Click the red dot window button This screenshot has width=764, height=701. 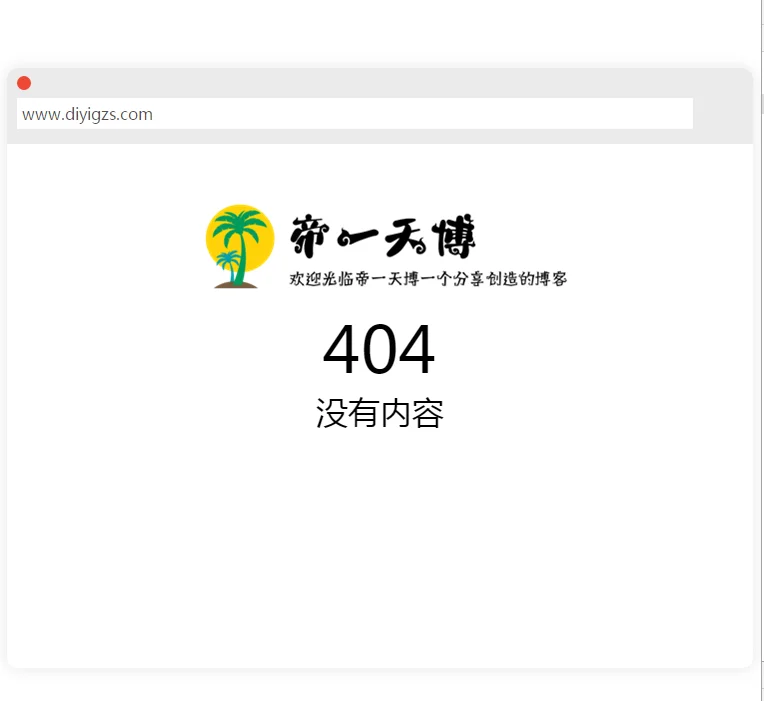(x=24, y=83)
